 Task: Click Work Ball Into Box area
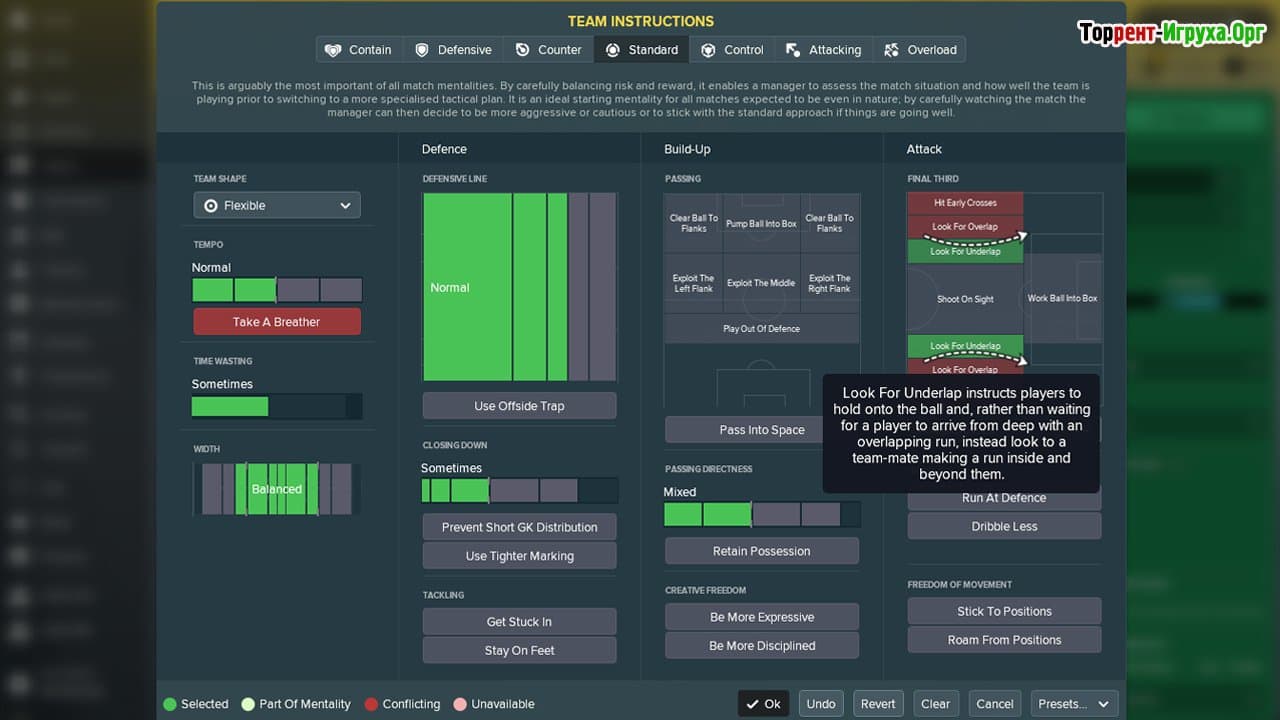tap(1062, 298)
